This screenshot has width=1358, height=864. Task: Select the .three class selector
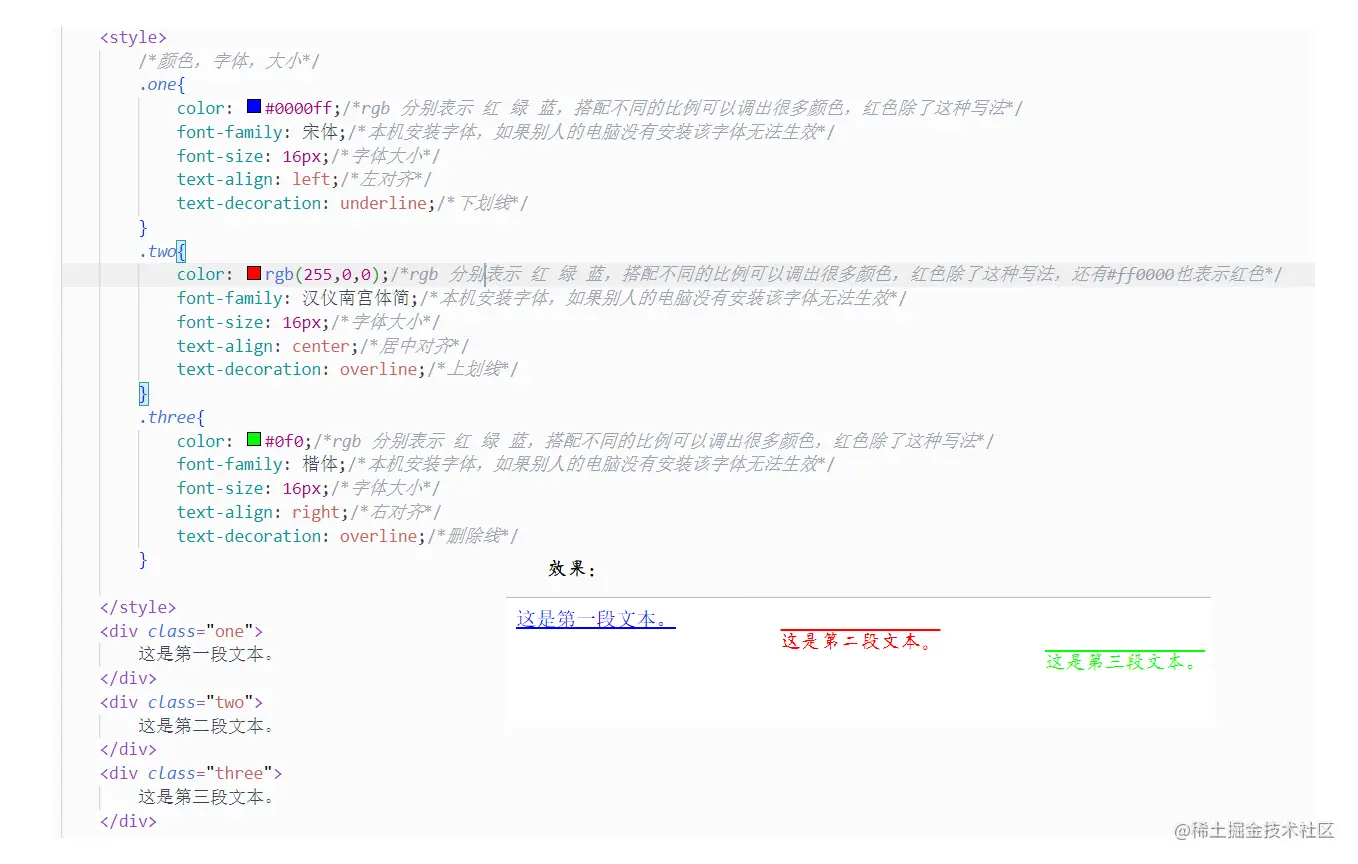pyautogui.click(x=168, y=417)
